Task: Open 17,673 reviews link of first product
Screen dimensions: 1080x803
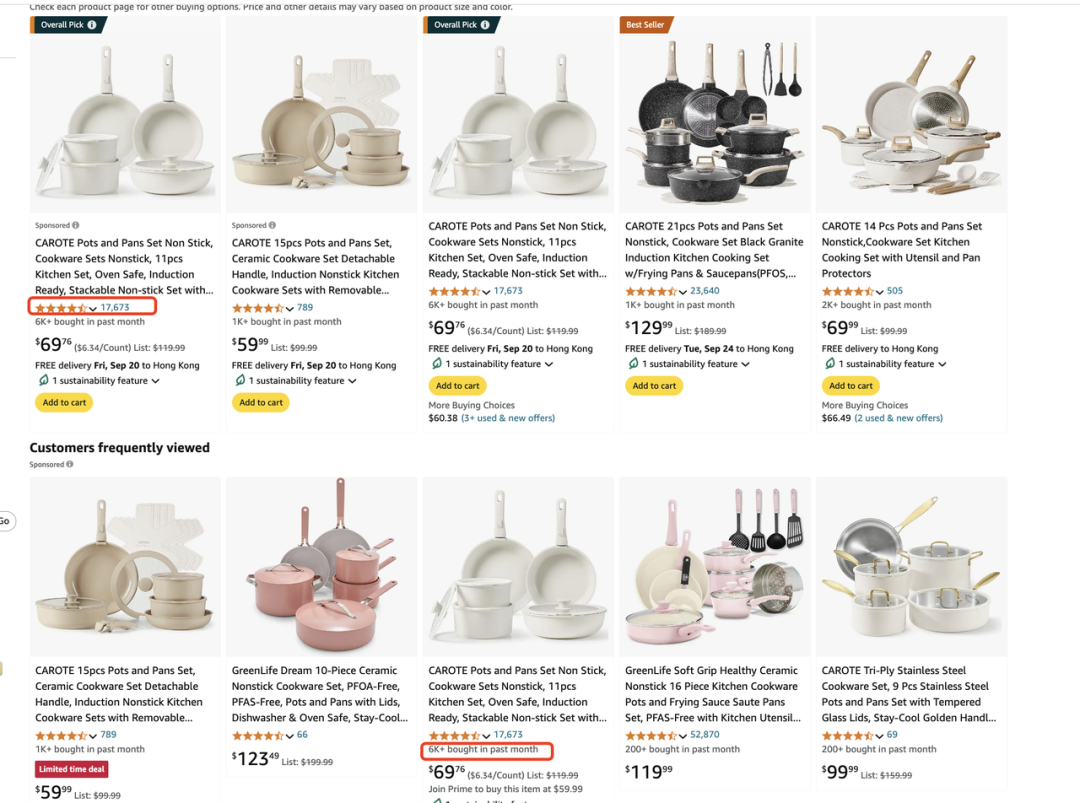Action: 115,308
